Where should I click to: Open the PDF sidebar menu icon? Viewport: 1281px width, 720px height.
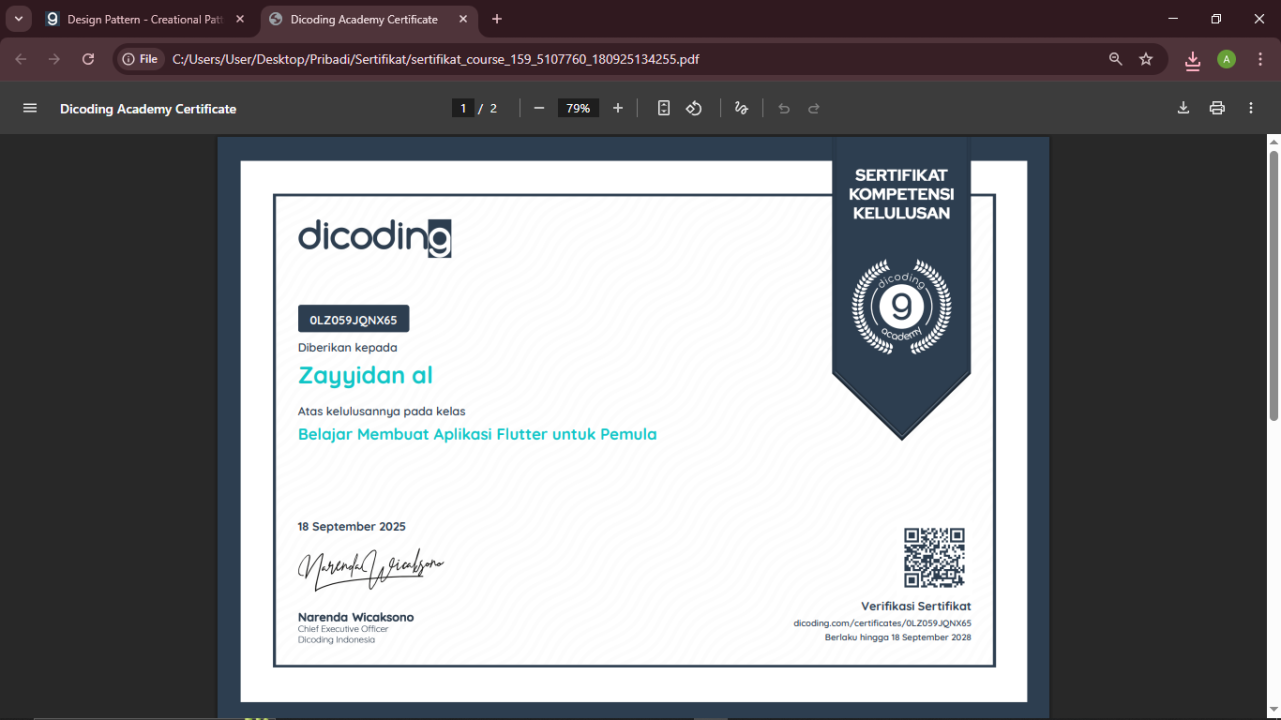[x=30, y=108]
